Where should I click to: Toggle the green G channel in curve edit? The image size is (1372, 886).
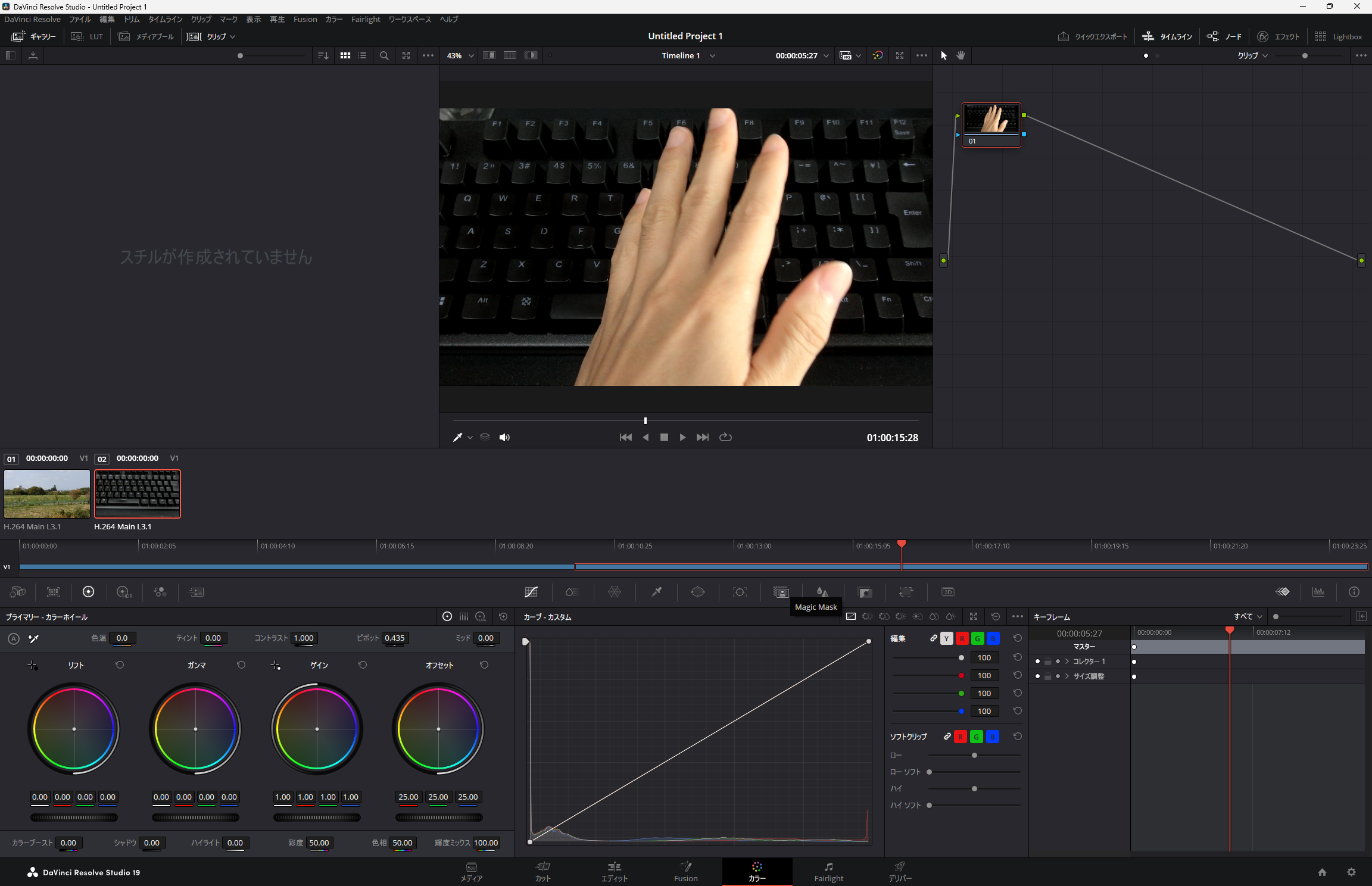(977, 638)
